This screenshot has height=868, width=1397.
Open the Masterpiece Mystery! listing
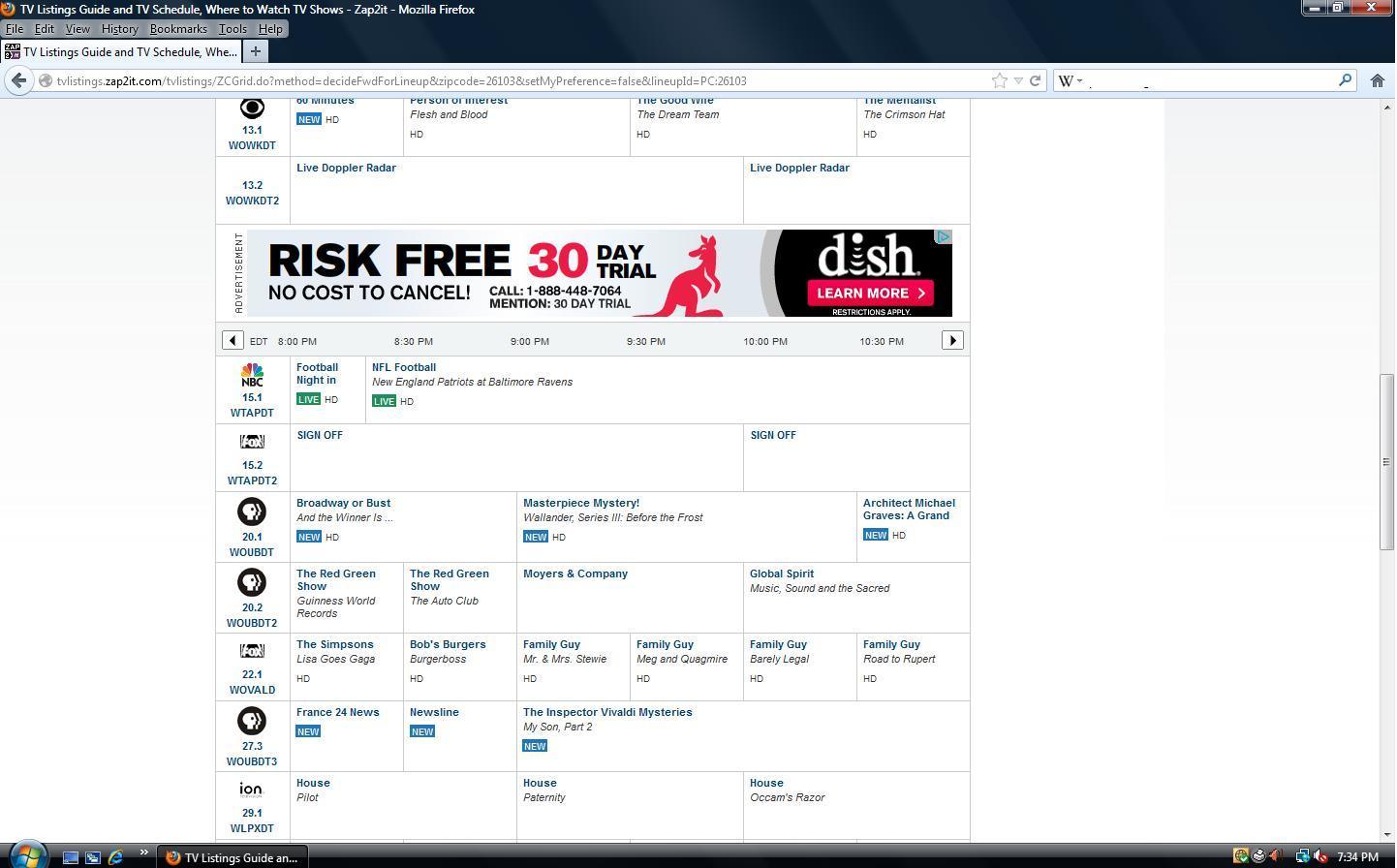(581, 503)
